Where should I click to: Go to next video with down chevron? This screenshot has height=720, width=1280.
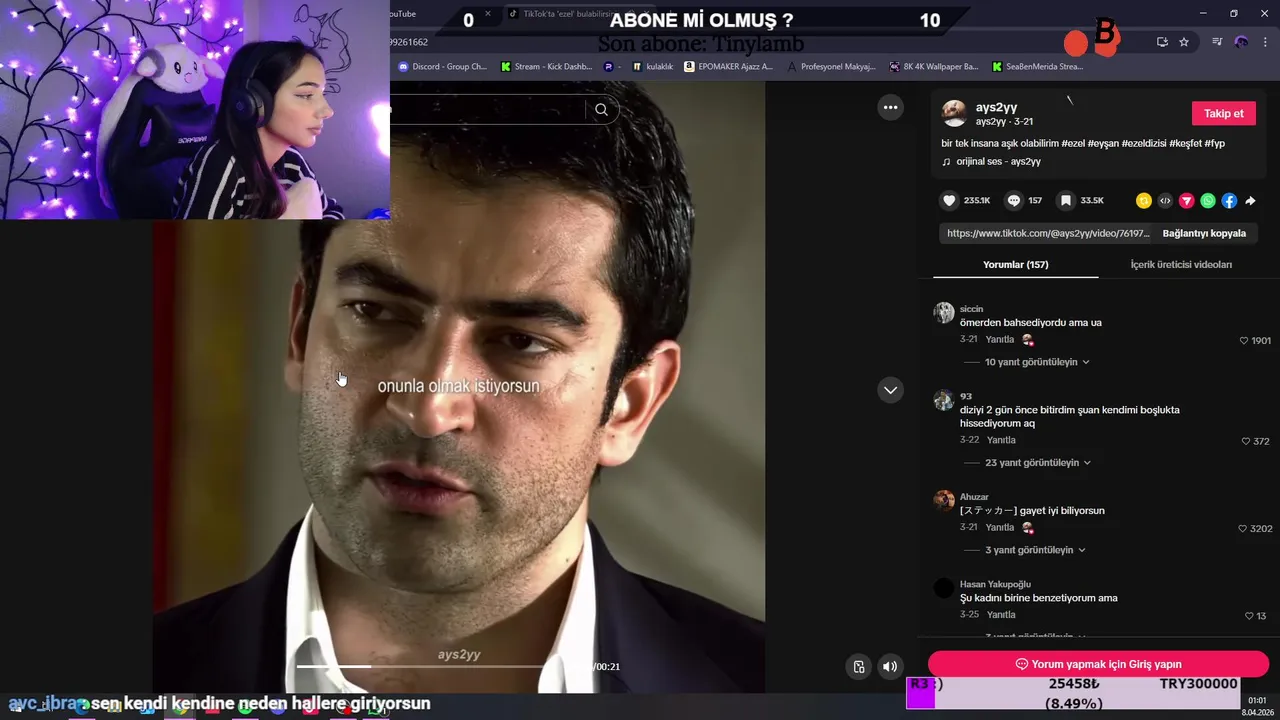click(890, 390)
